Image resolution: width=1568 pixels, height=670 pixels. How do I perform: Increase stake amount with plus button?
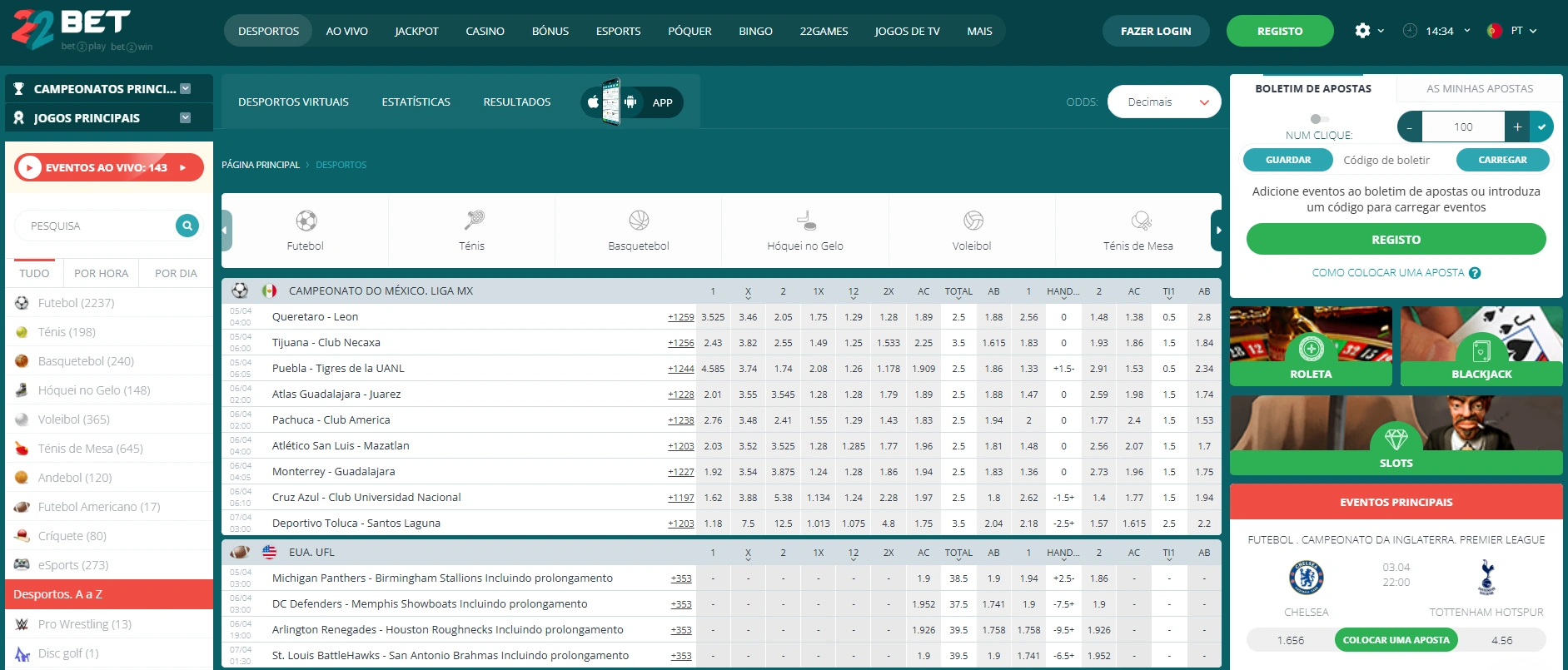(x=1517, y=127)
